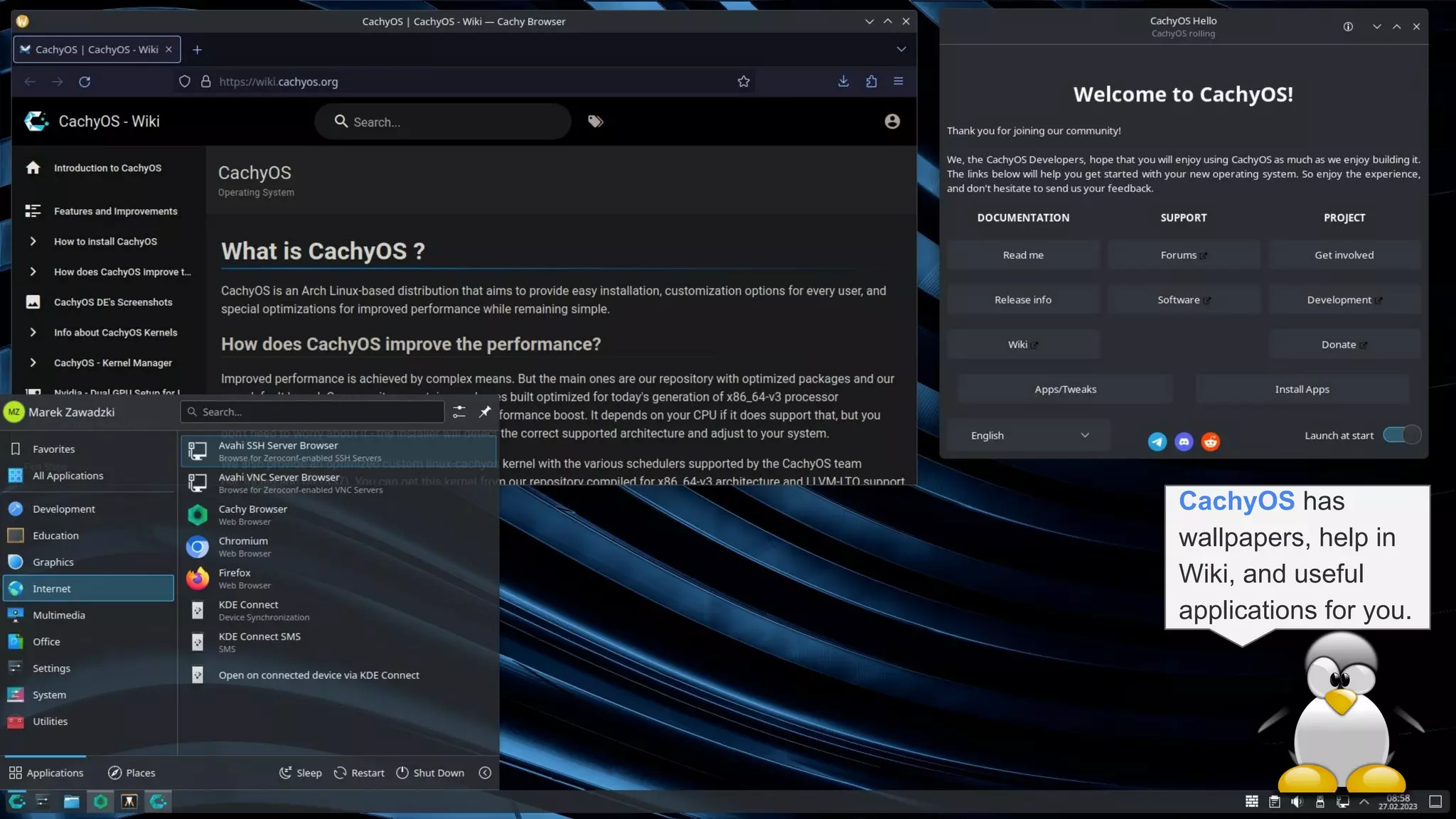Open the file manager from the taskbar
The height and width of the screenshot is (819, 1456).
(71, 801)
